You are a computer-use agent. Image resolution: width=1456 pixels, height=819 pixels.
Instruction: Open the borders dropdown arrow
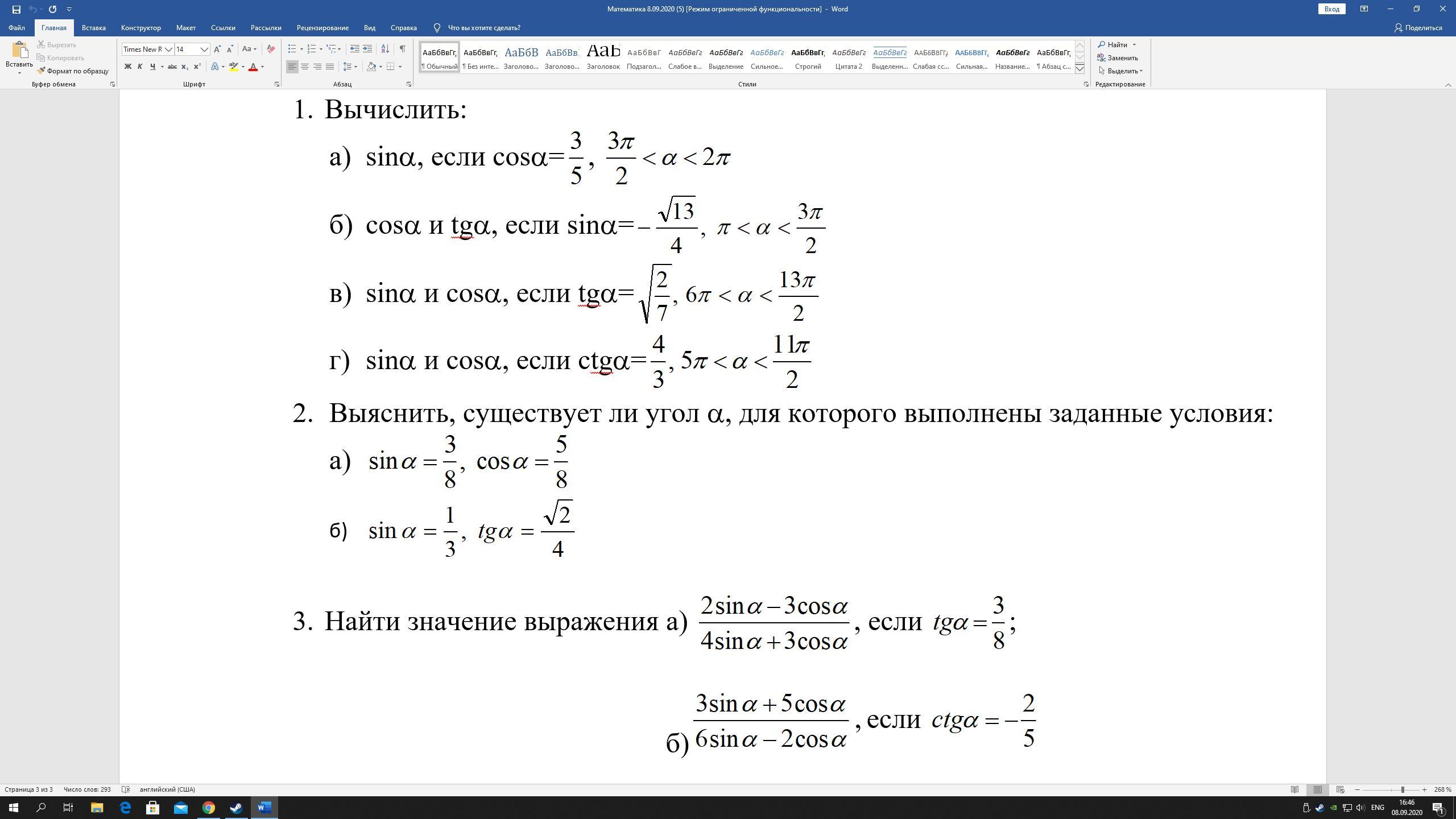pyautogui.click(x=400, y=67)
